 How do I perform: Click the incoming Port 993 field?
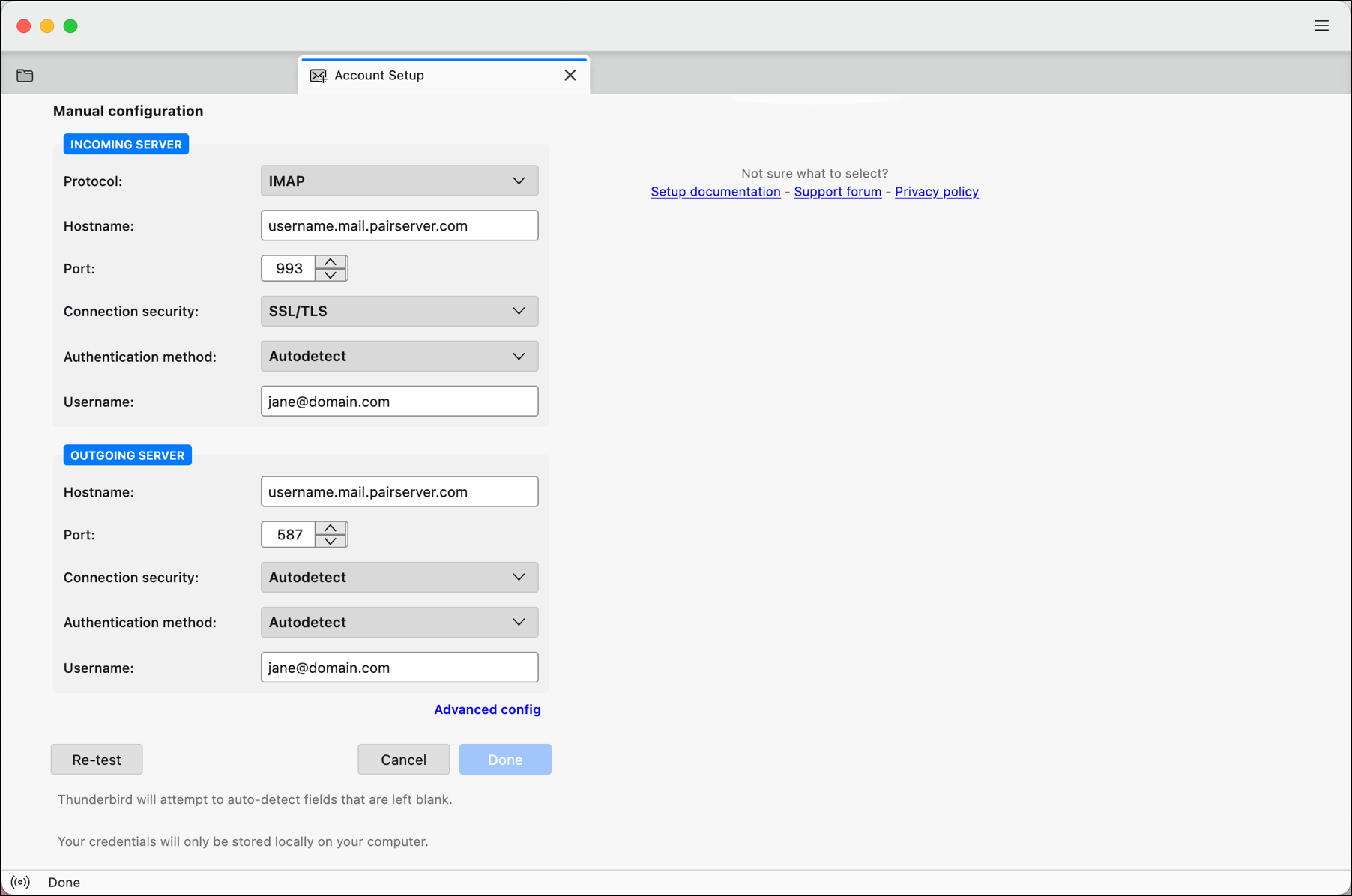(x=289, y=268)
